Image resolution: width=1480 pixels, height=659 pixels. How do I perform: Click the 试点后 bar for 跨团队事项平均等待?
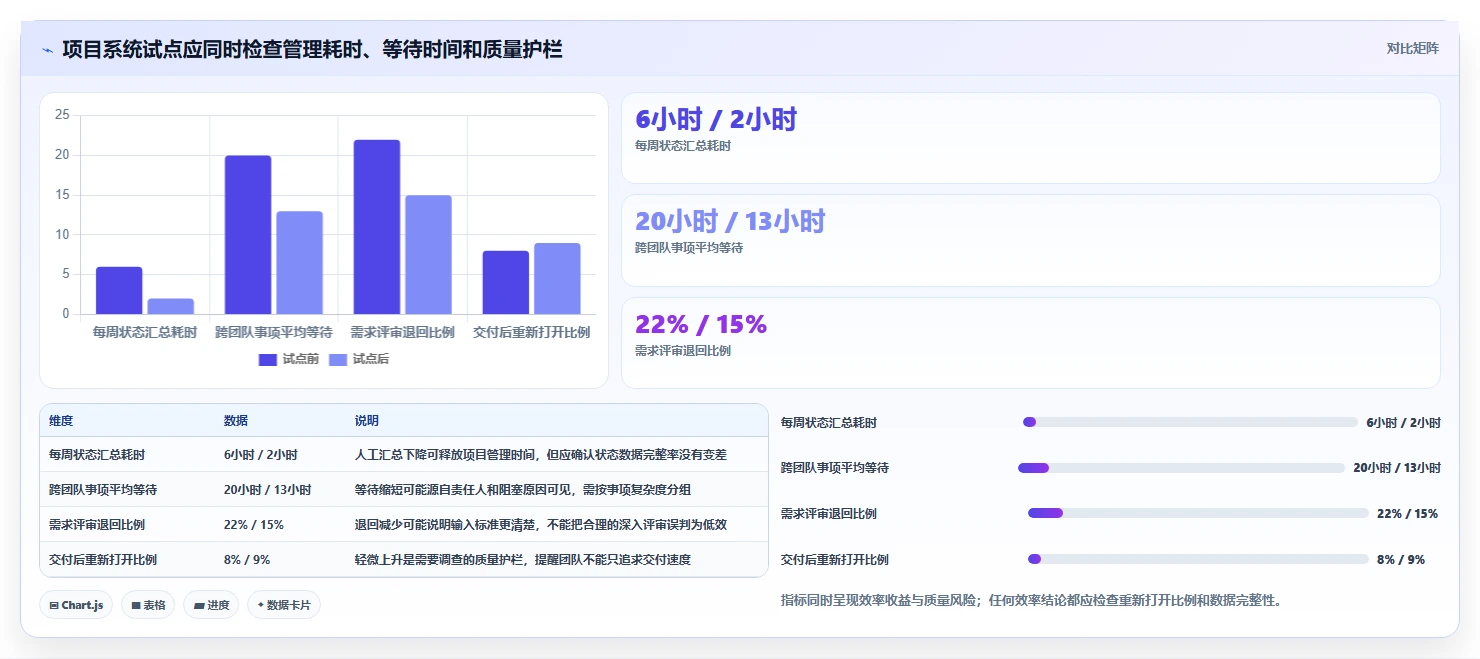pyautogui.click(x=300, y=263)
